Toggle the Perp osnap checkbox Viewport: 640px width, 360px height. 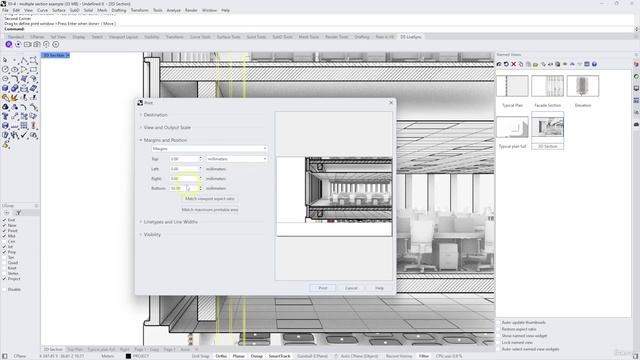[4, 252]
